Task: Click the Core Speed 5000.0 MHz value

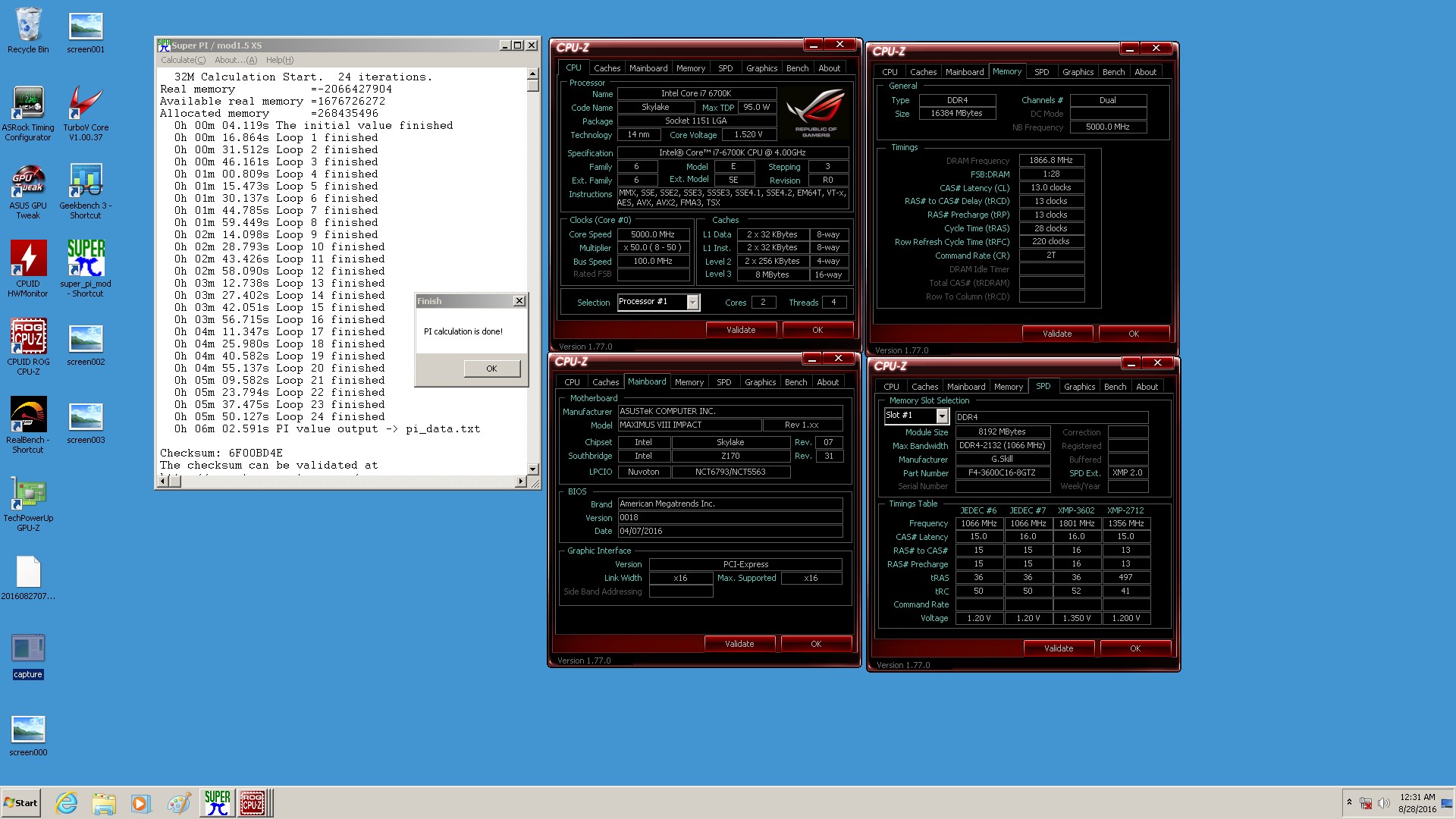Action: (653, 235)
